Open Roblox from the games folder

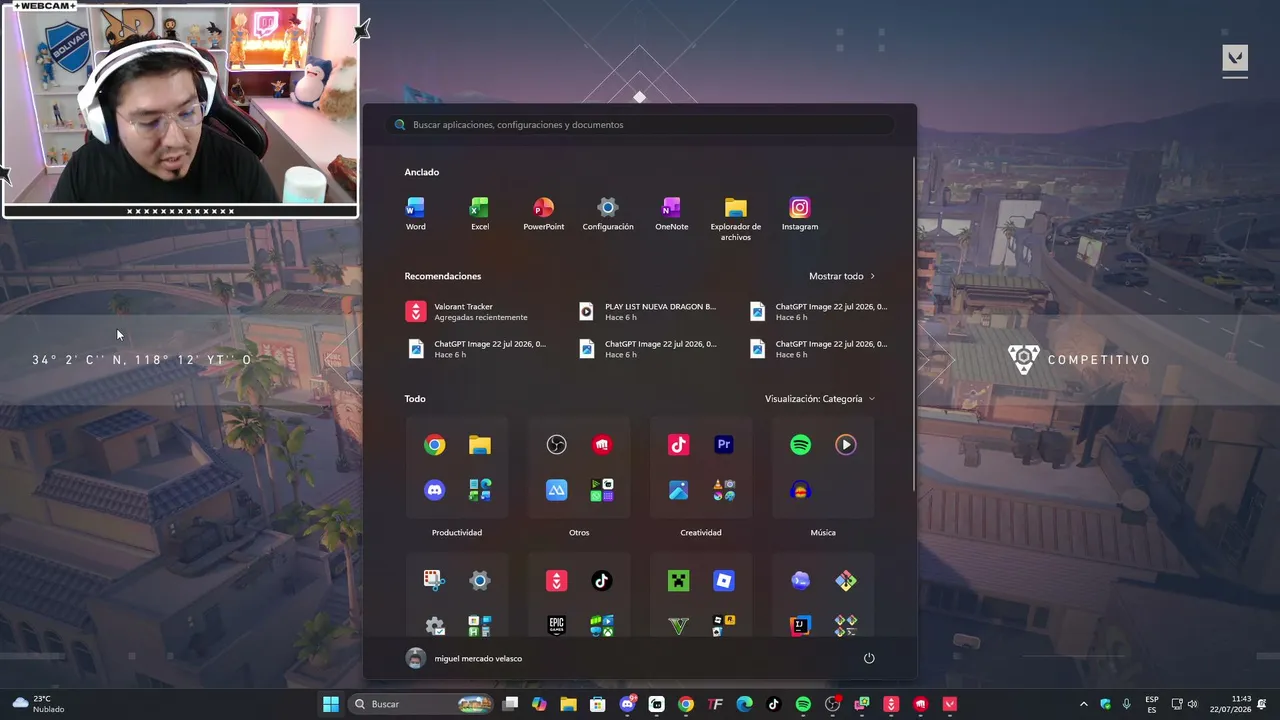724,581
